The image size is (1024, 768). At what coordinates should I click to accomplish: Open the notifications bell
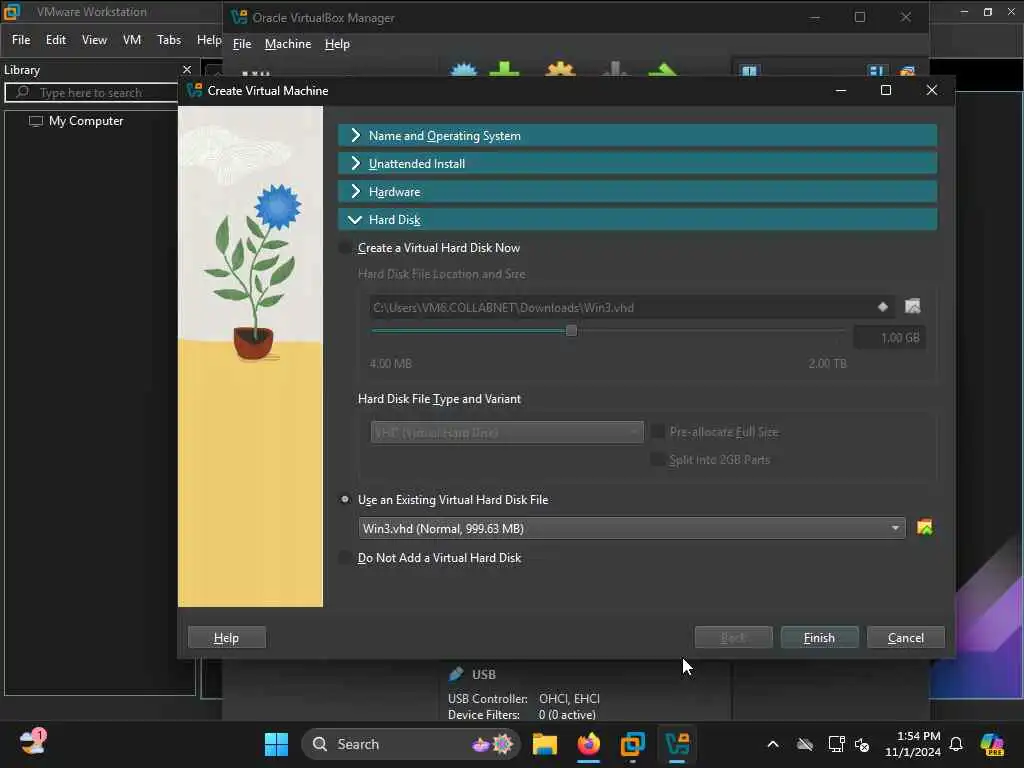coord(956,744)
